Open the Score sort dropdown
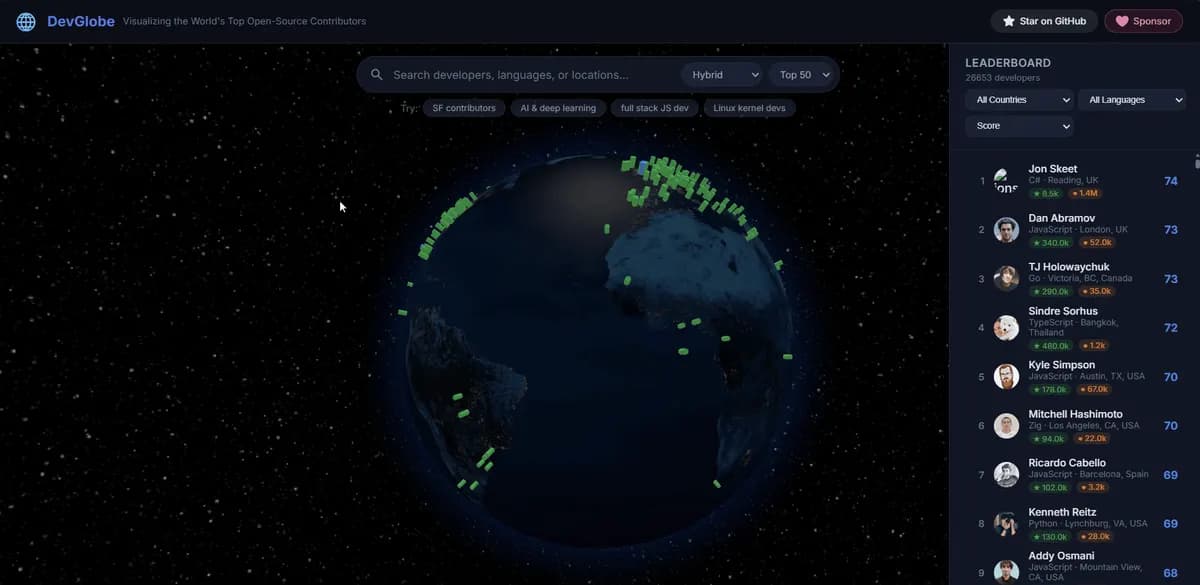Image resolution: width=1200 pixels, height=585 pixels. point(1022,126)
